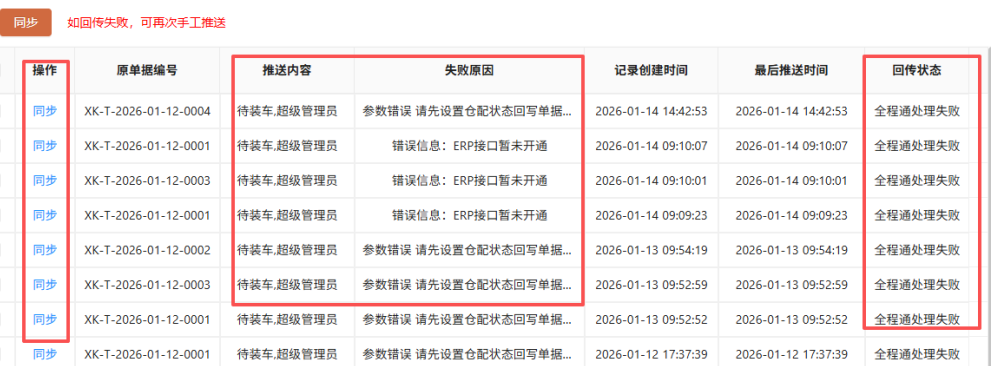Click 待装车,超级管理员 in row created 2026-01-13 09:52:52

(x=287, y=320)
